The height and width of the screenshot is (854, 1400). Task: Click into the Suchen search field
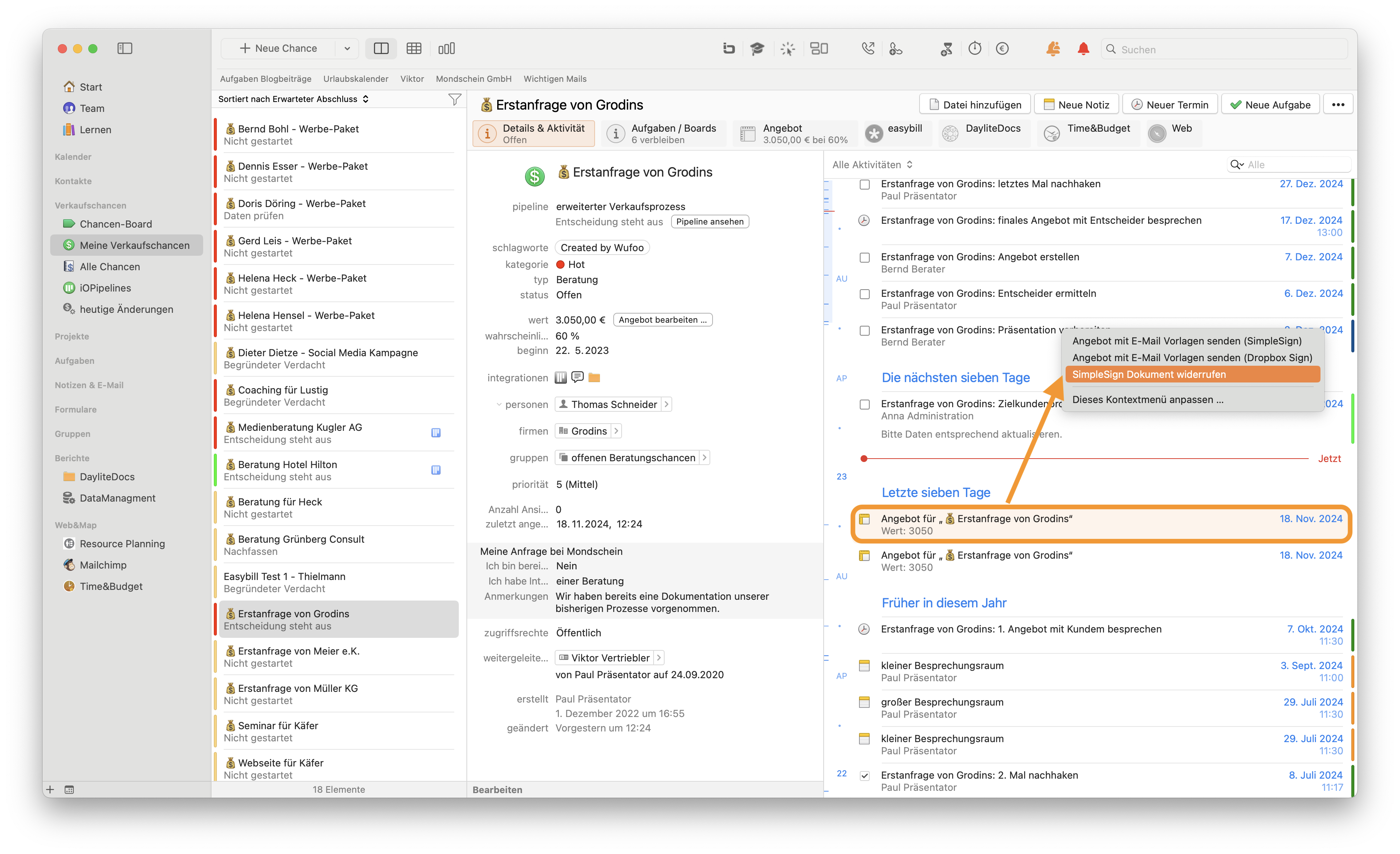[1225, 49]
